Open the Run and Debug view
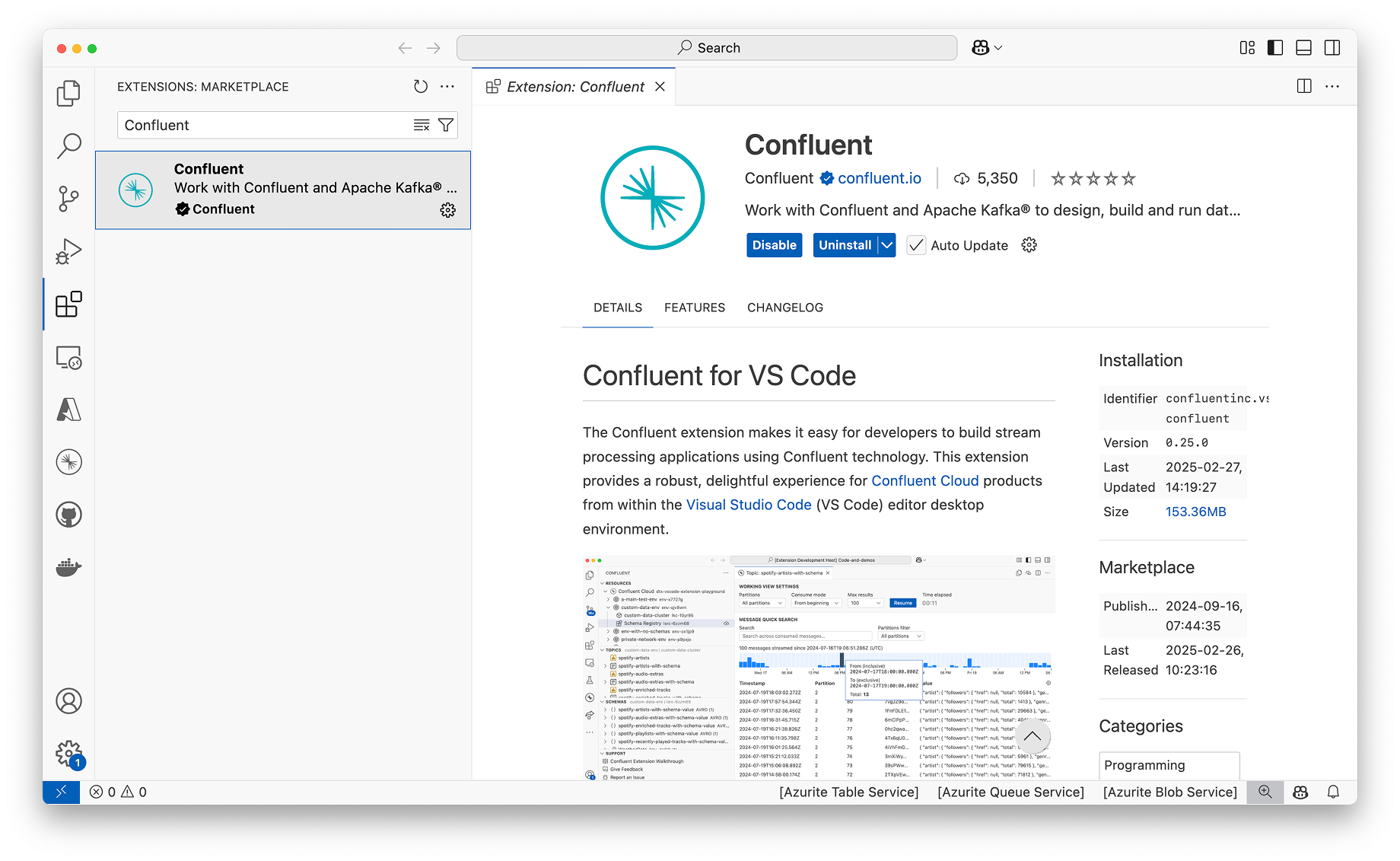 [x=68, y=251]
